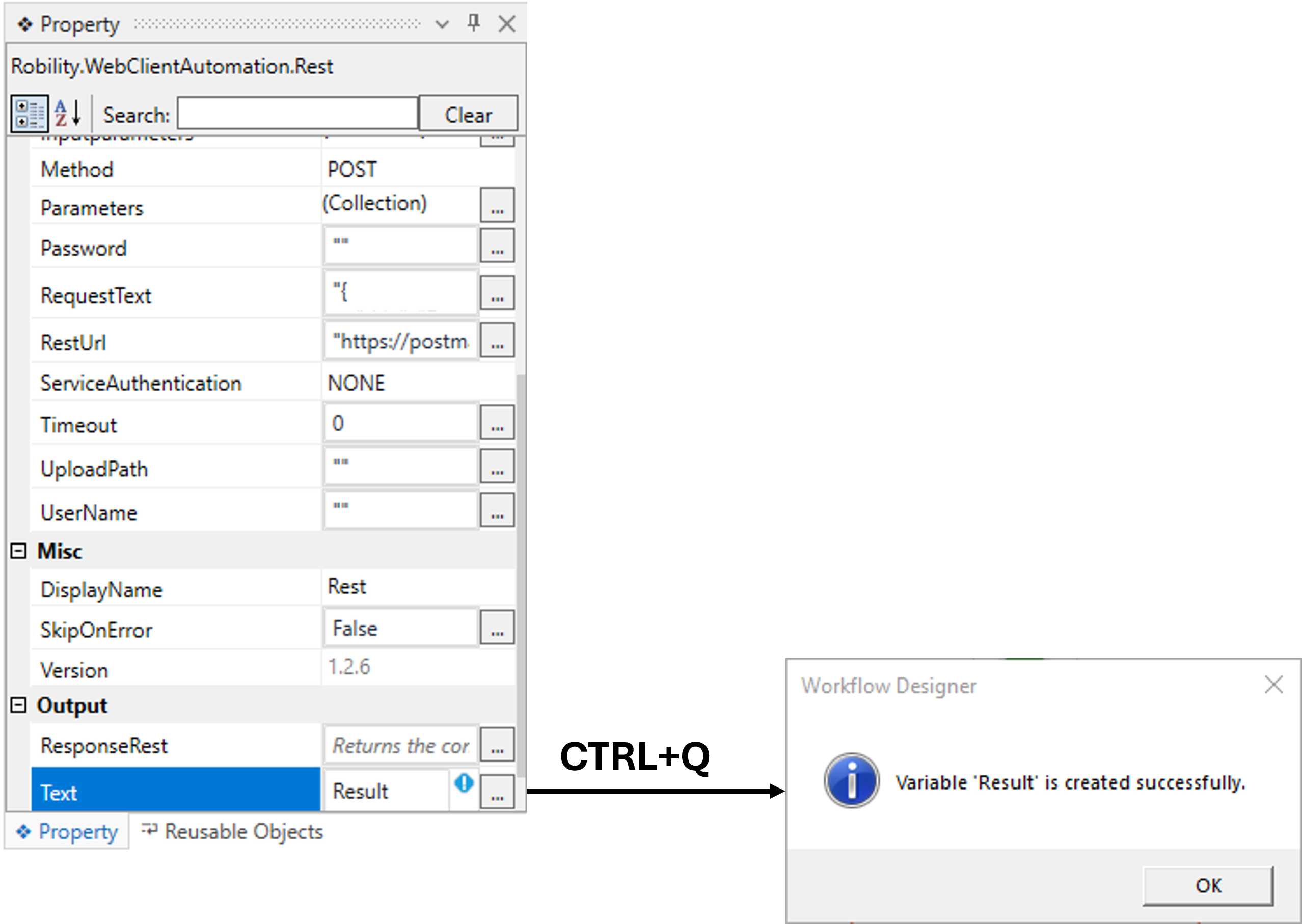Switch to Property tab at bottom

pyautogui.click(x=67, y=832)
